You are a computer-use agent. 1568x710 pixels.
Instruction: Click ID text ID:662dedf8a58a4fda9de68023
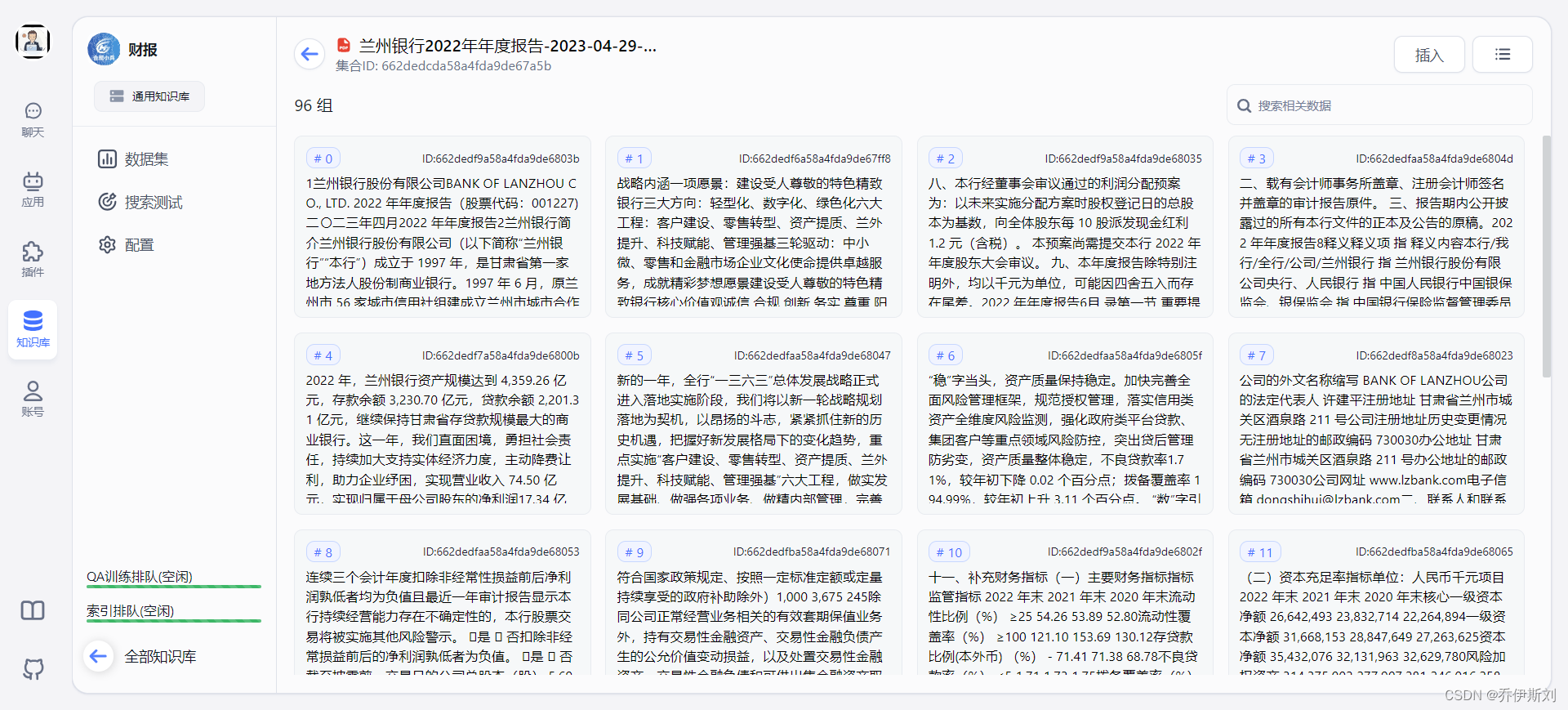(1435, 355)
